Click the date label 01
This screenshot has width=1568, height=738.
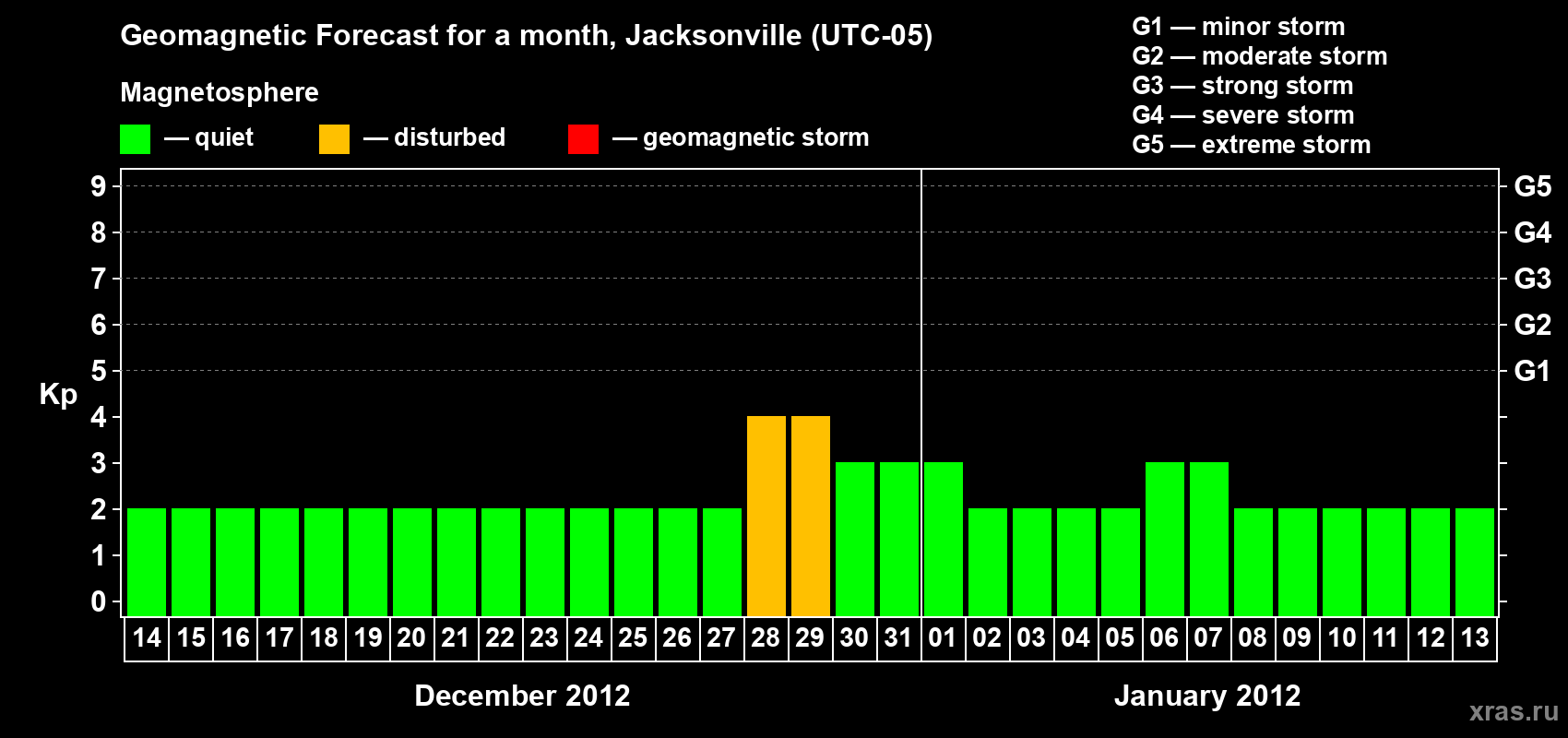click(x=943, y=637)
